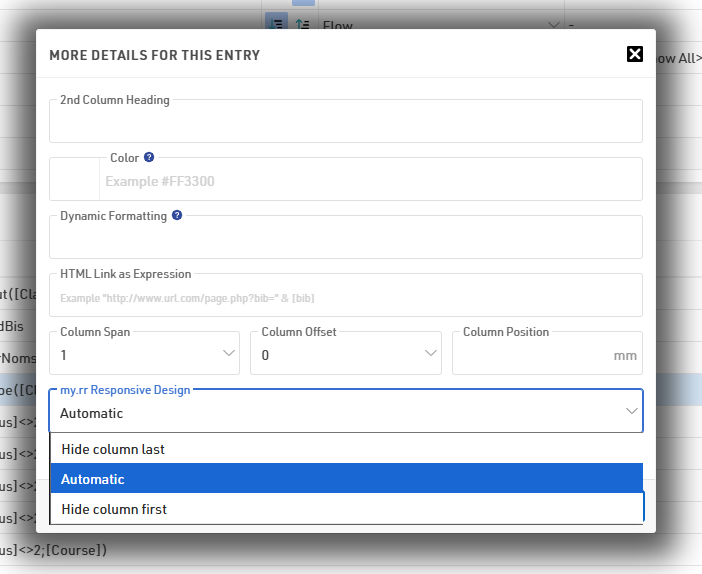The width and height of the screenshot is (702, 574).
Task: Focus the Color hex code field
Action: [x=370, y=182]
